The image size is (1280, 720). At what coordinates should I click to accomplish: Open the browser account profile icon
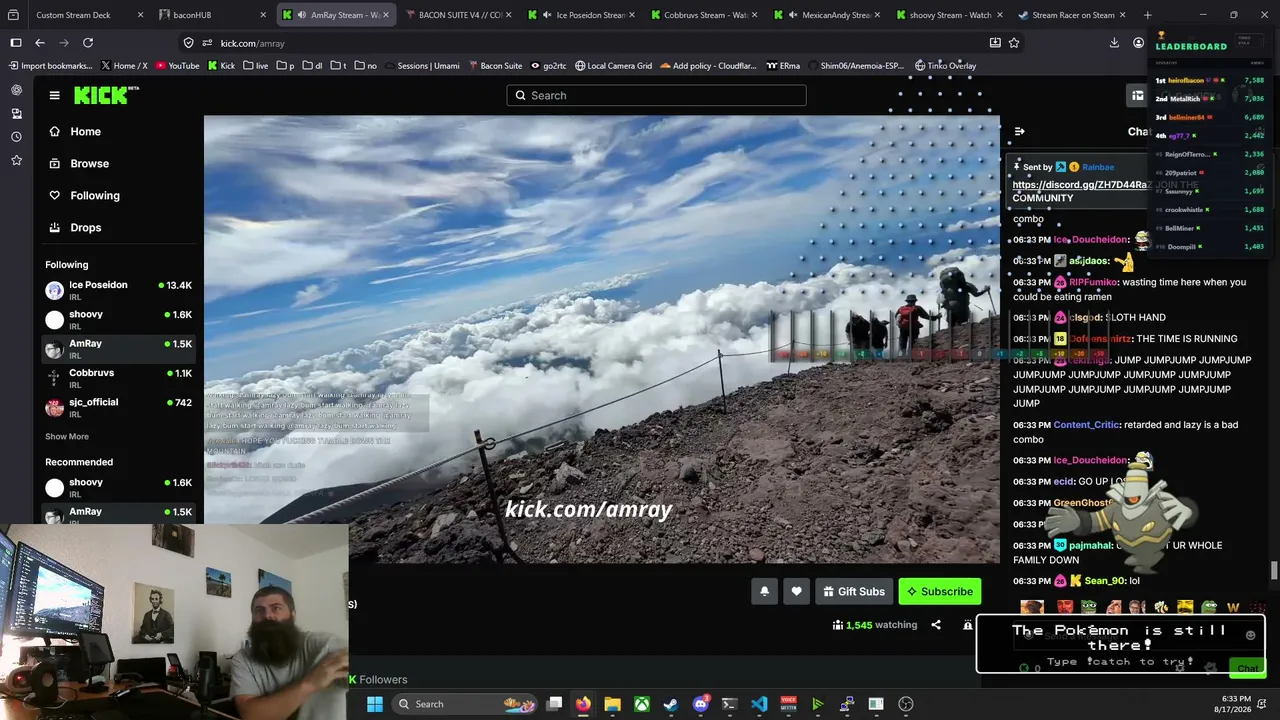point(1138,43)
